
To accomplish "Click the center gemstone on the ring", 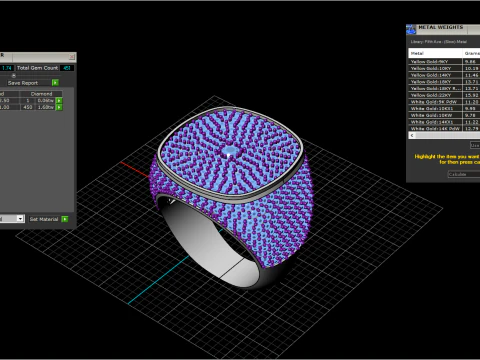I will pyautogui.click(x=230, y=151).
